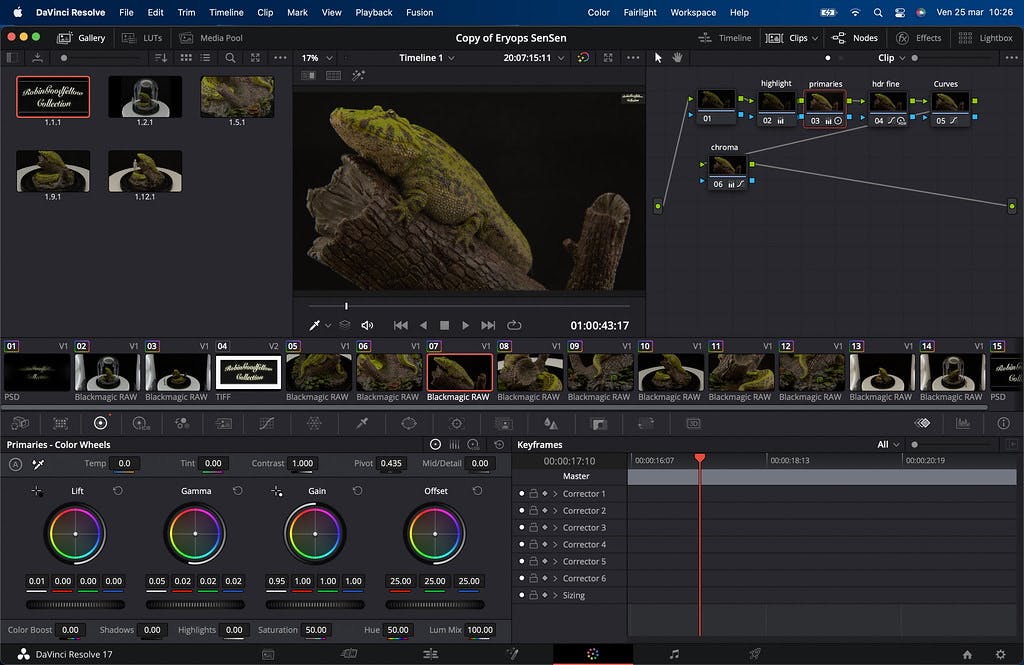Viewport: 1024px width, 665px height.
Task: Click the Gain master wheel slider
Action: [316, 605]
